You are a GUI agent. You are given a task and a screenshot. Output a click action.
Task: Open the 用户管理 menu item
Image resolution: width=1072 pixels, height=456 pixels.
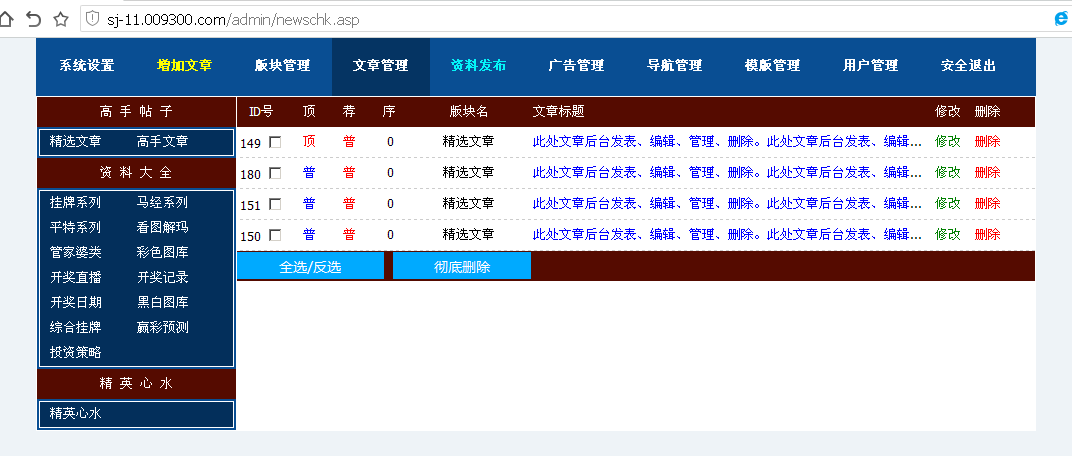[870, 66]
